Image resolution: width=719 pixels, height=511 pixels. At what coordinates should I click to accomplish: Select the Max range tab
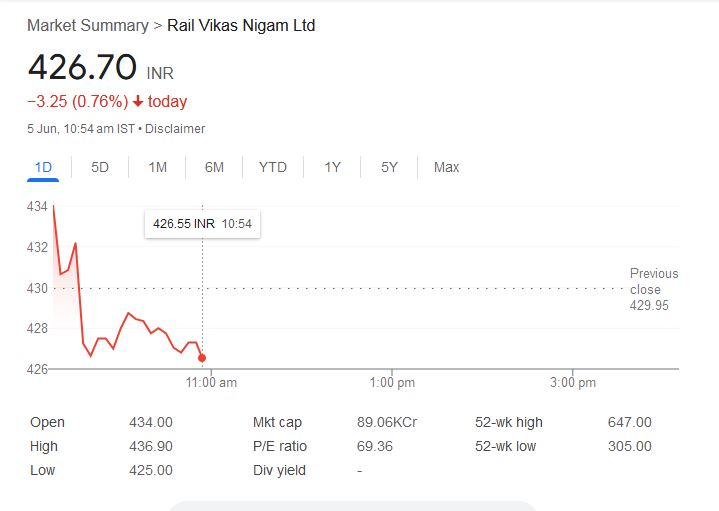click(x=446, y=167)
